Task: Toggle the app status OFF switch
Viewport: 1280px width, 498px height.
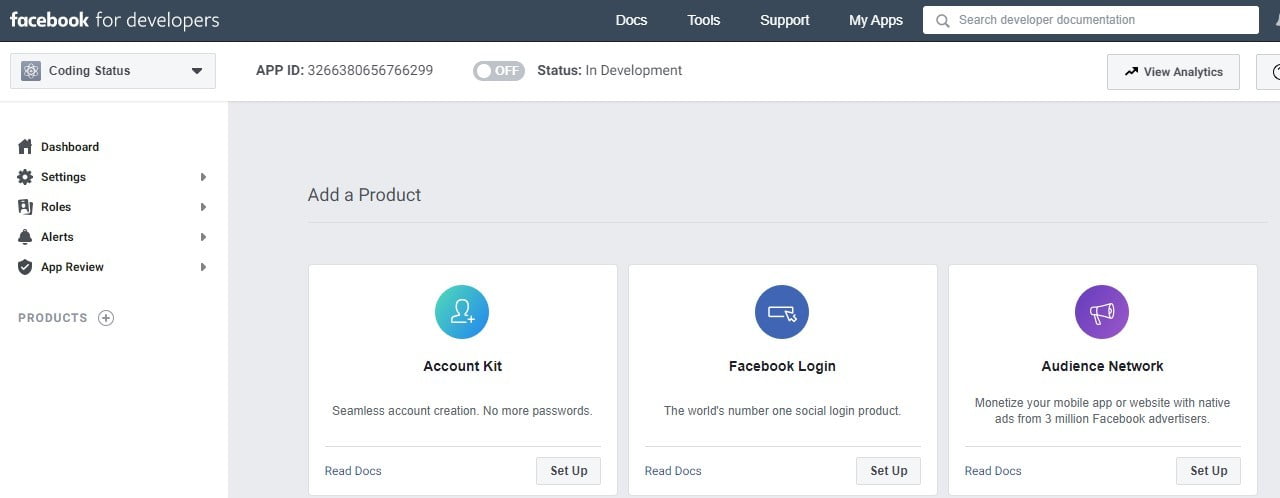Action: [499, 71]
